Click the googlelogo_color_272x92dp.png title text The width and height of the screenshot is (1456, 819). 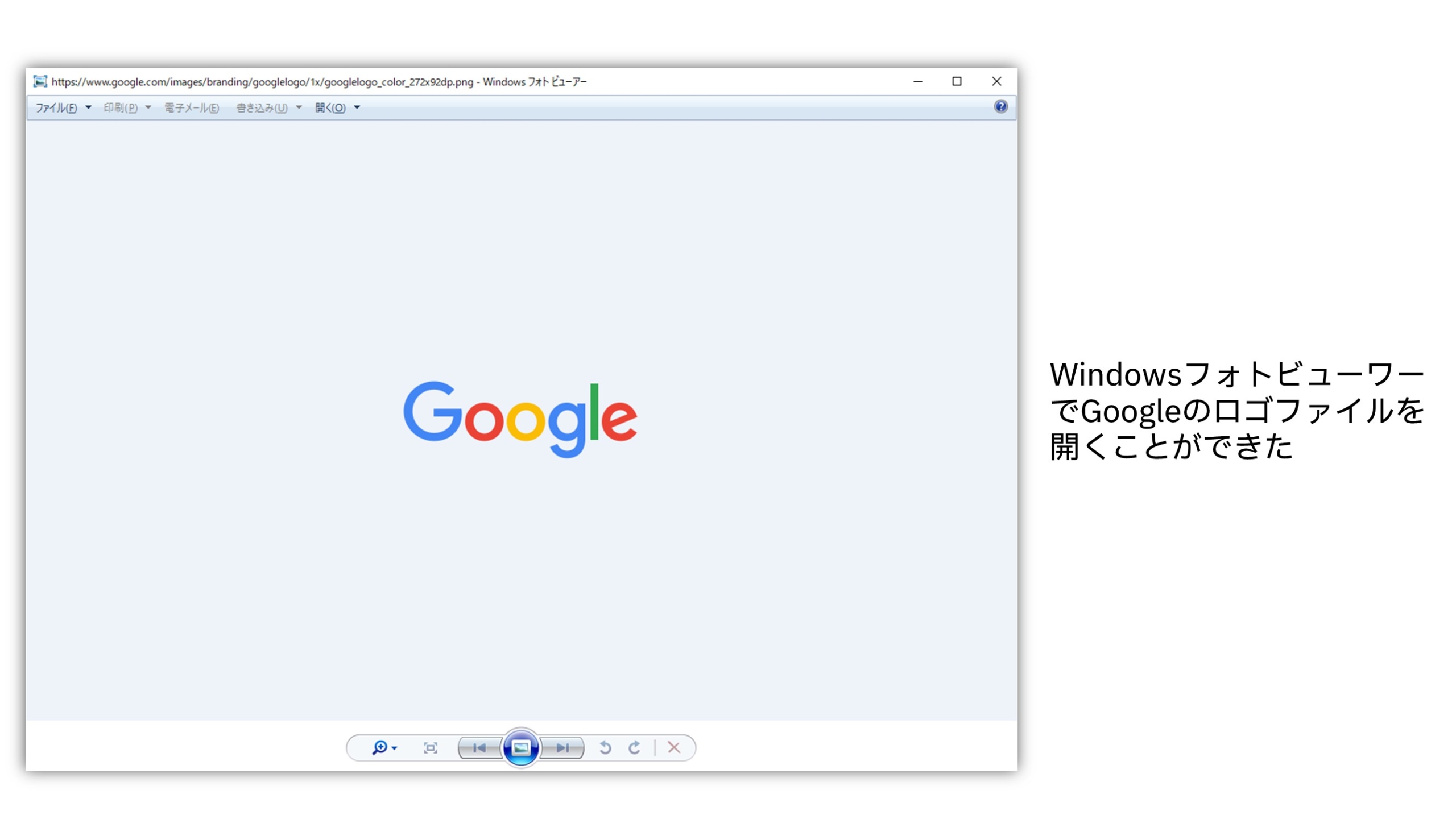[x=399, y=82]
